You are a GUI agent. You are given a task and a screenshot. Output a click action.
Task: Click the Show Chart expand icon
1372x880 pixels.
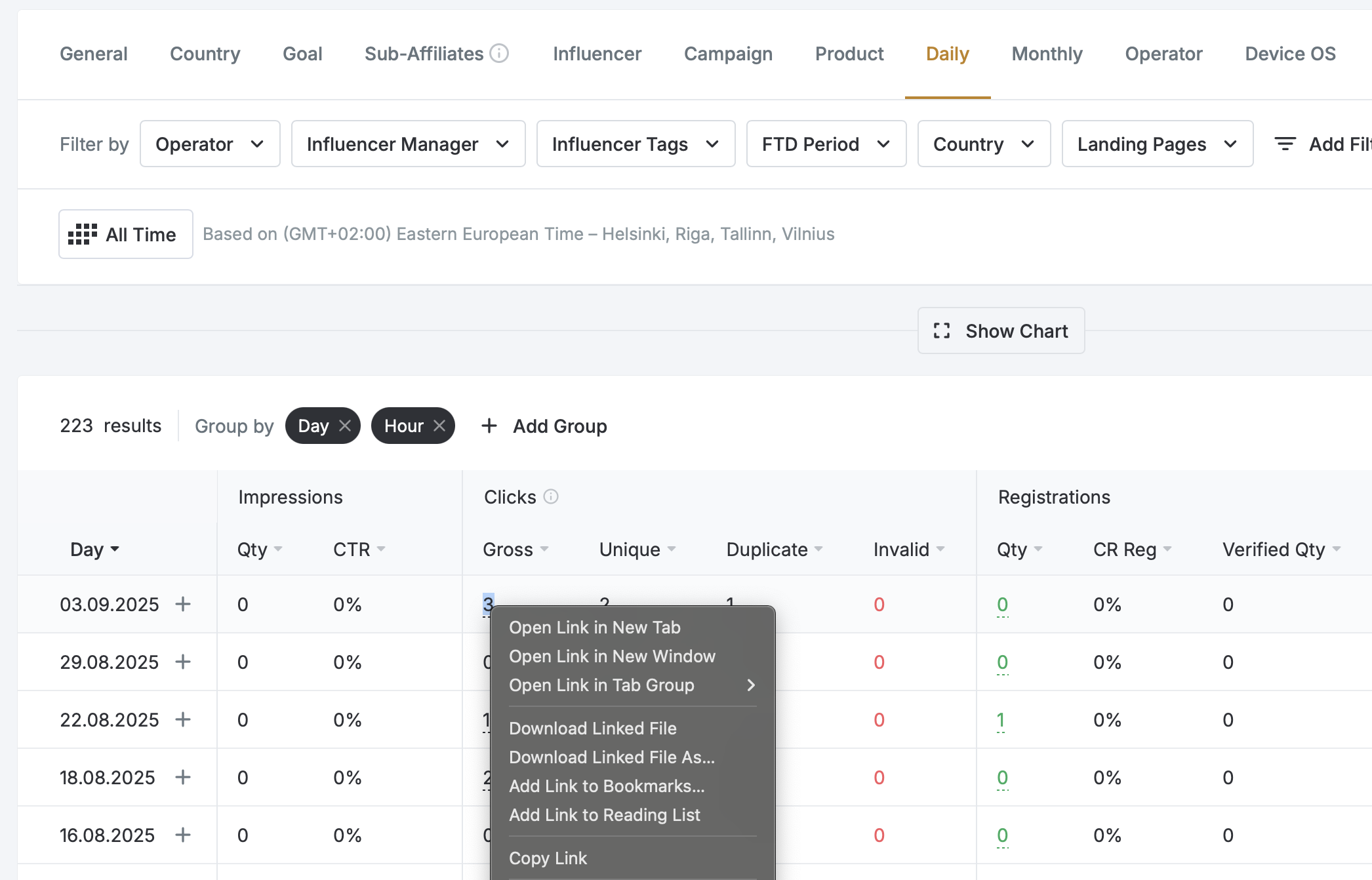[942, 330]
